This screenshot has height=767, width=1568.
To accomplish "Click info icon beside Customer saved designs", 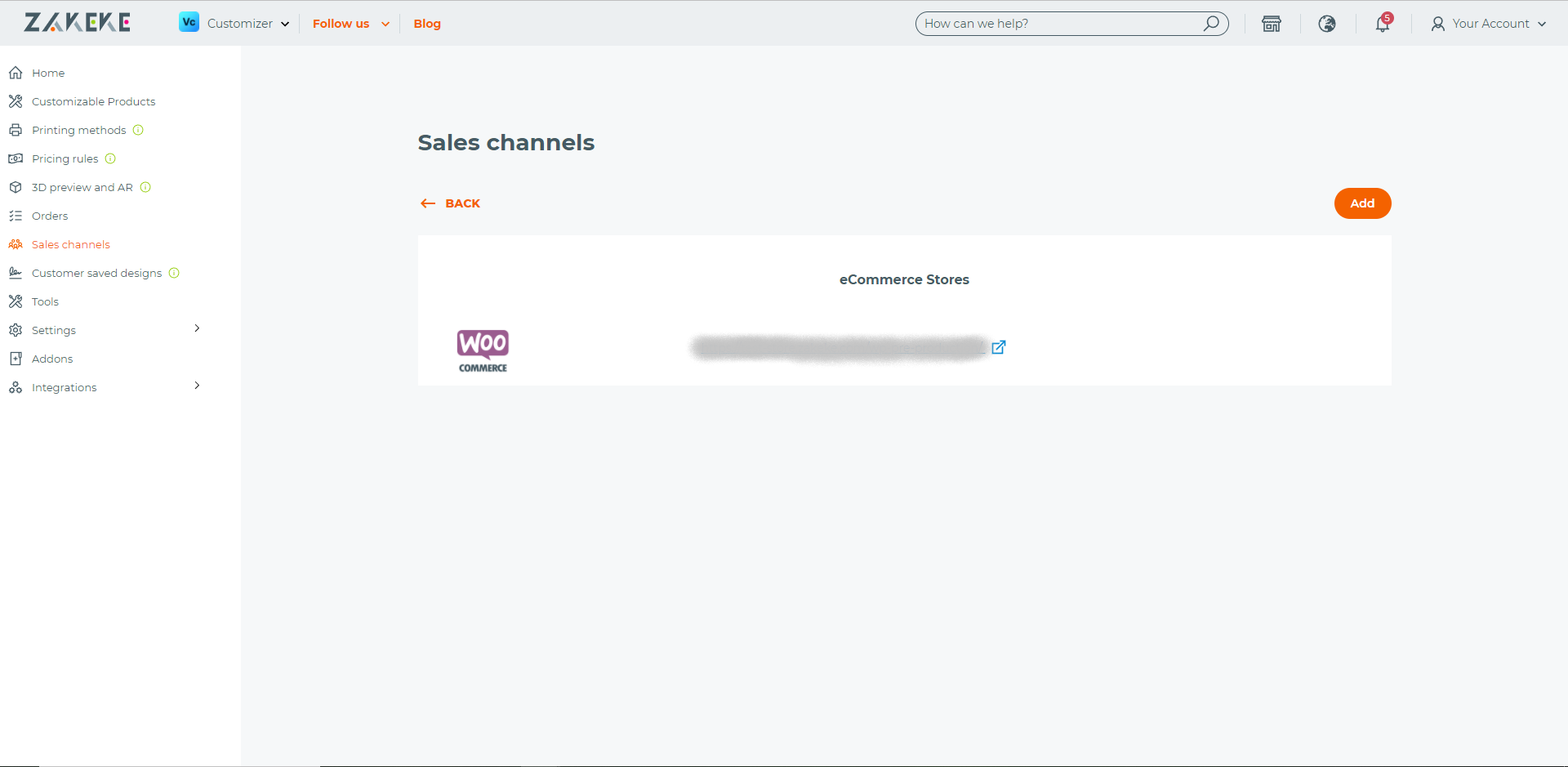I will point(174,273).
